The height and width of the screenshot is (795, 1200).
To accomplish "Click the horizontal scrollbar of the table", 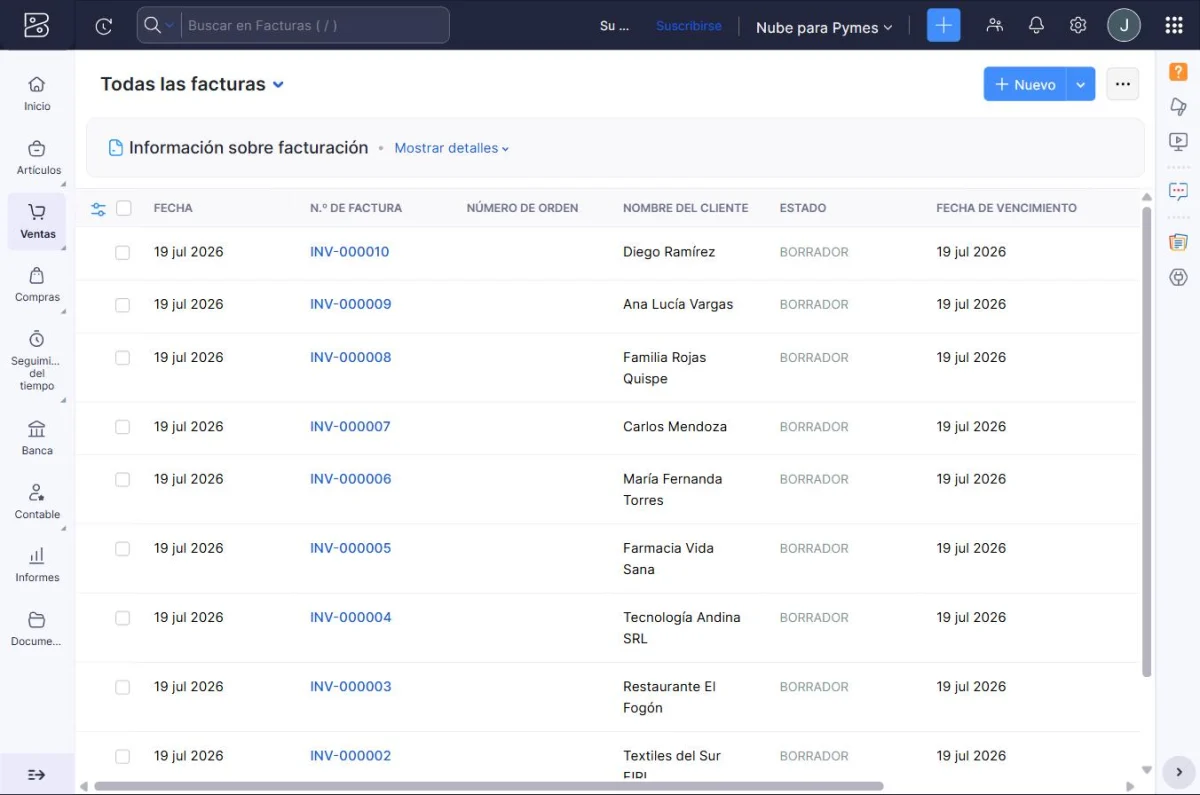I will [488, 786].
